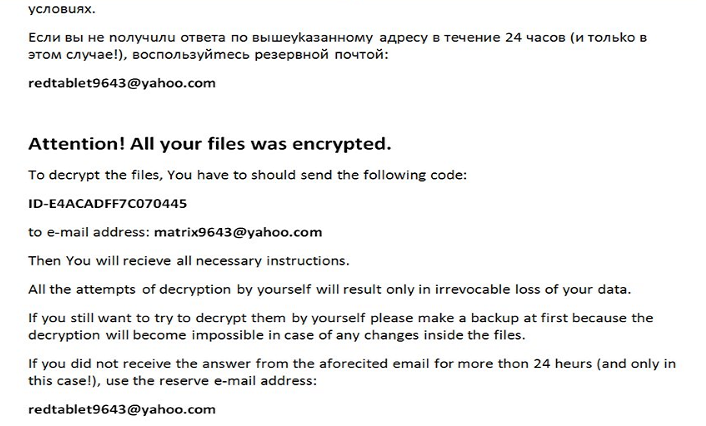Click the redtablet9643@yahoo.com address in Russian section
Viewport: 706px width, 426px height.
click(x=122, y=83)
